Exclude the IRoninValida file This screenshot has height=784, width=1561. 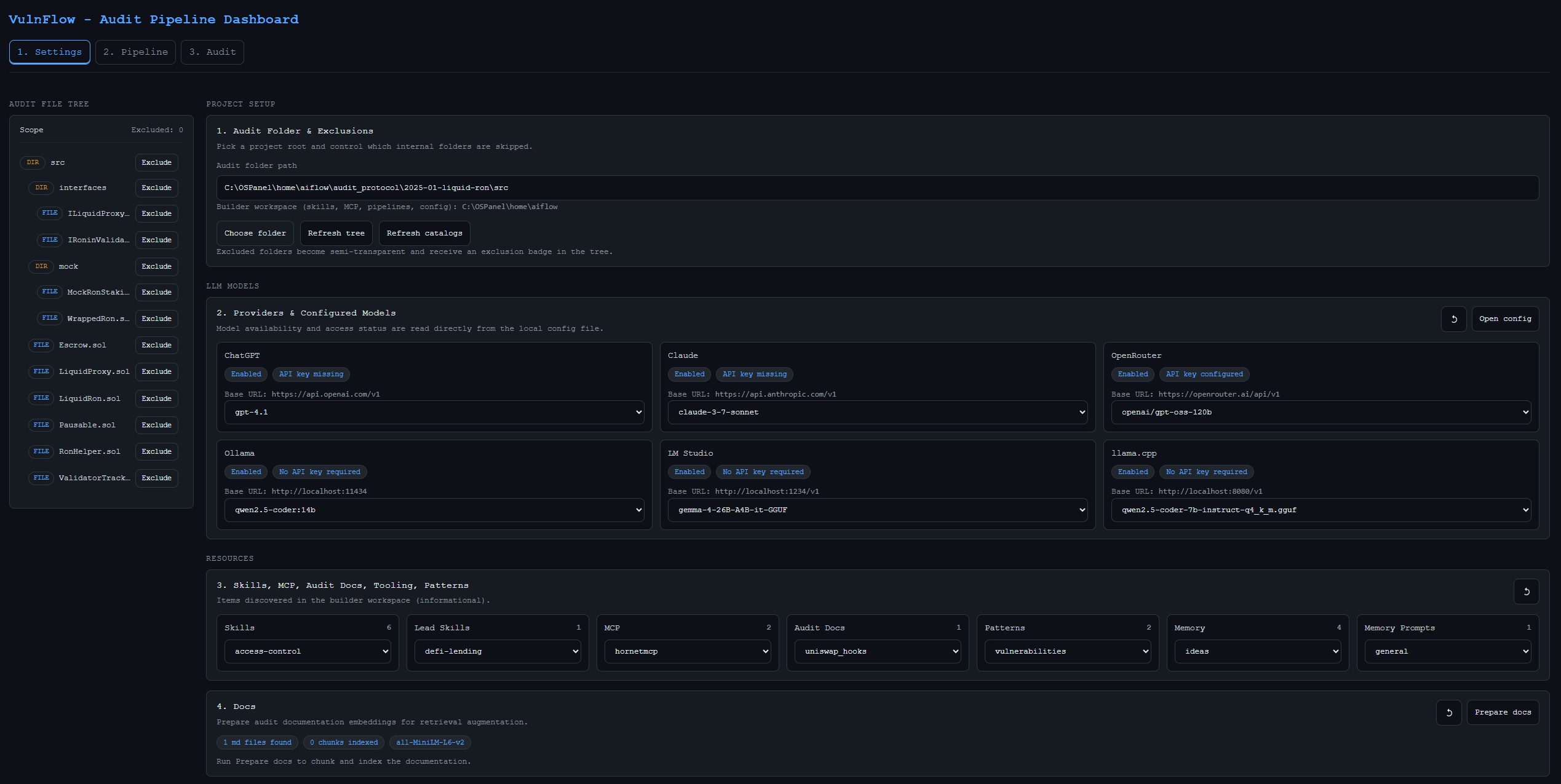[156, 240]
